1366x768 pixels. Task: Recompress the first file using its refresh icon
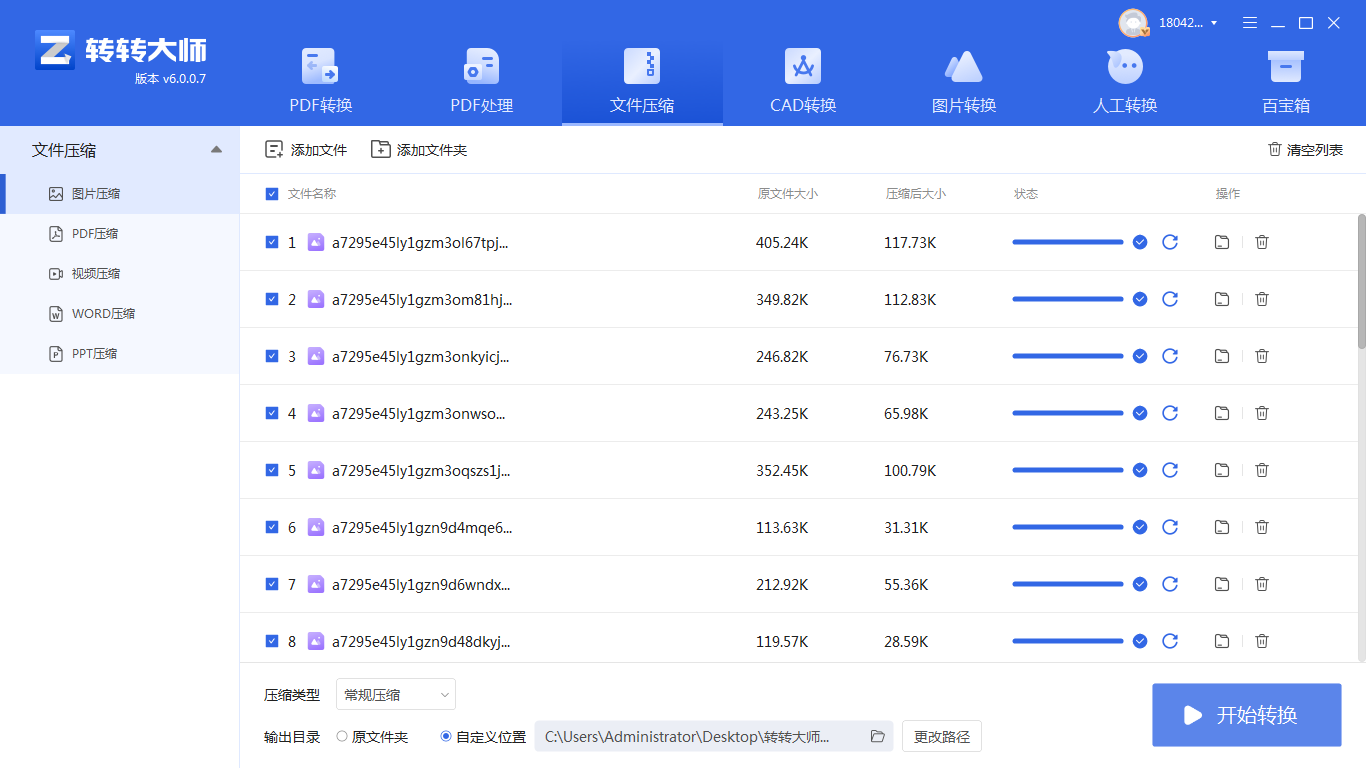(1170, 242)
